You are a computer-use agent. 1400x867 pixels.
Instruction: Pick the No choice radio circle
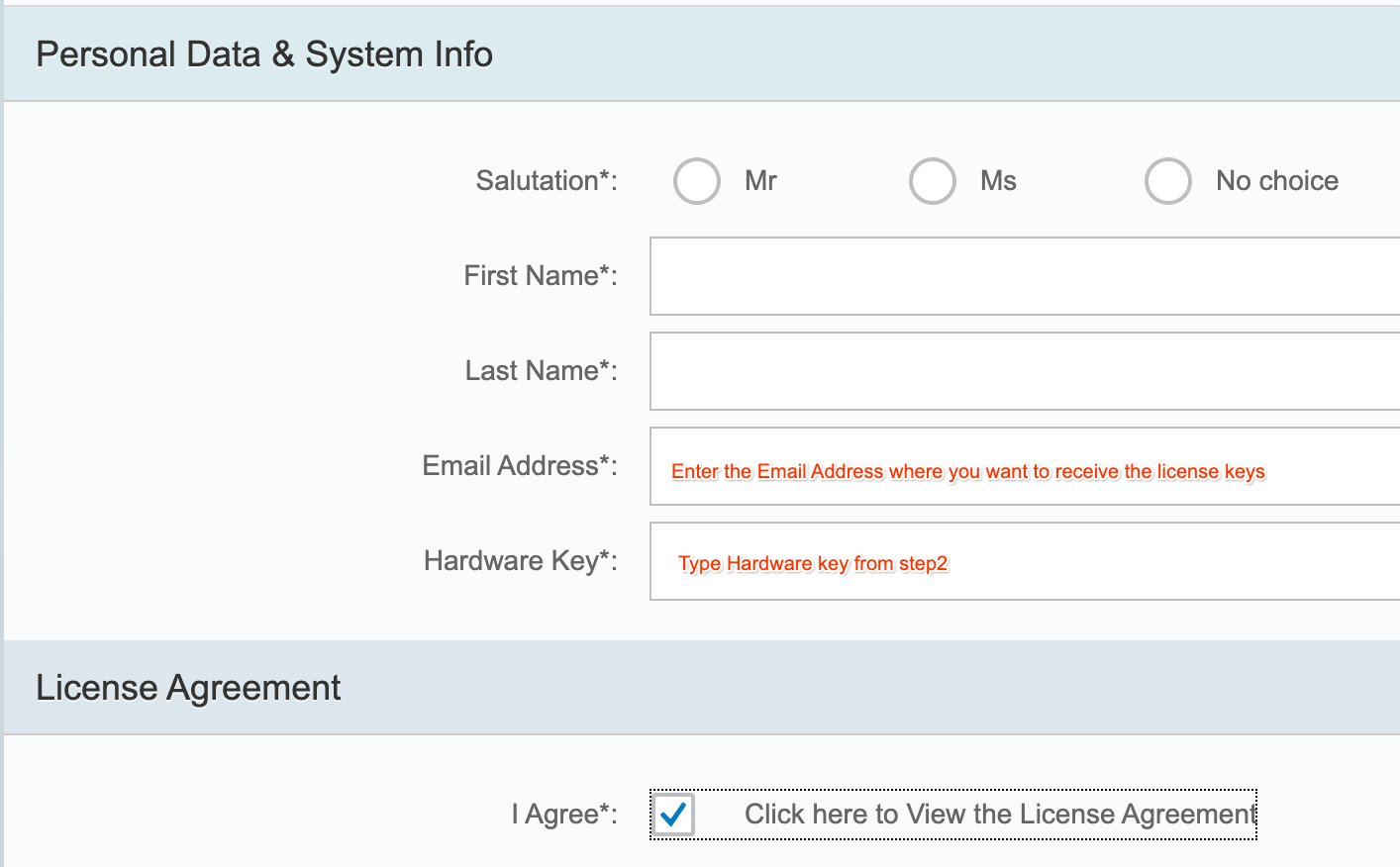(1167, 181)
